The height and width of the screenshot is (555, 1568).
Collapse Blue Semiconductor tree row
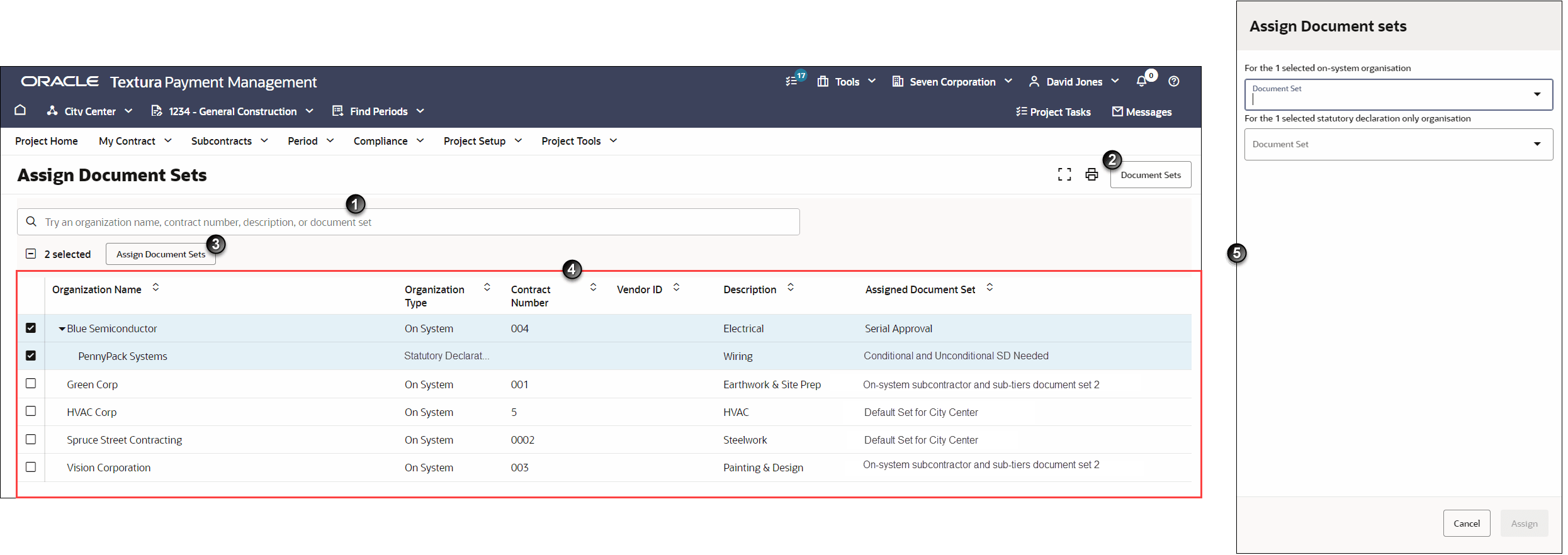click(62, 328)
